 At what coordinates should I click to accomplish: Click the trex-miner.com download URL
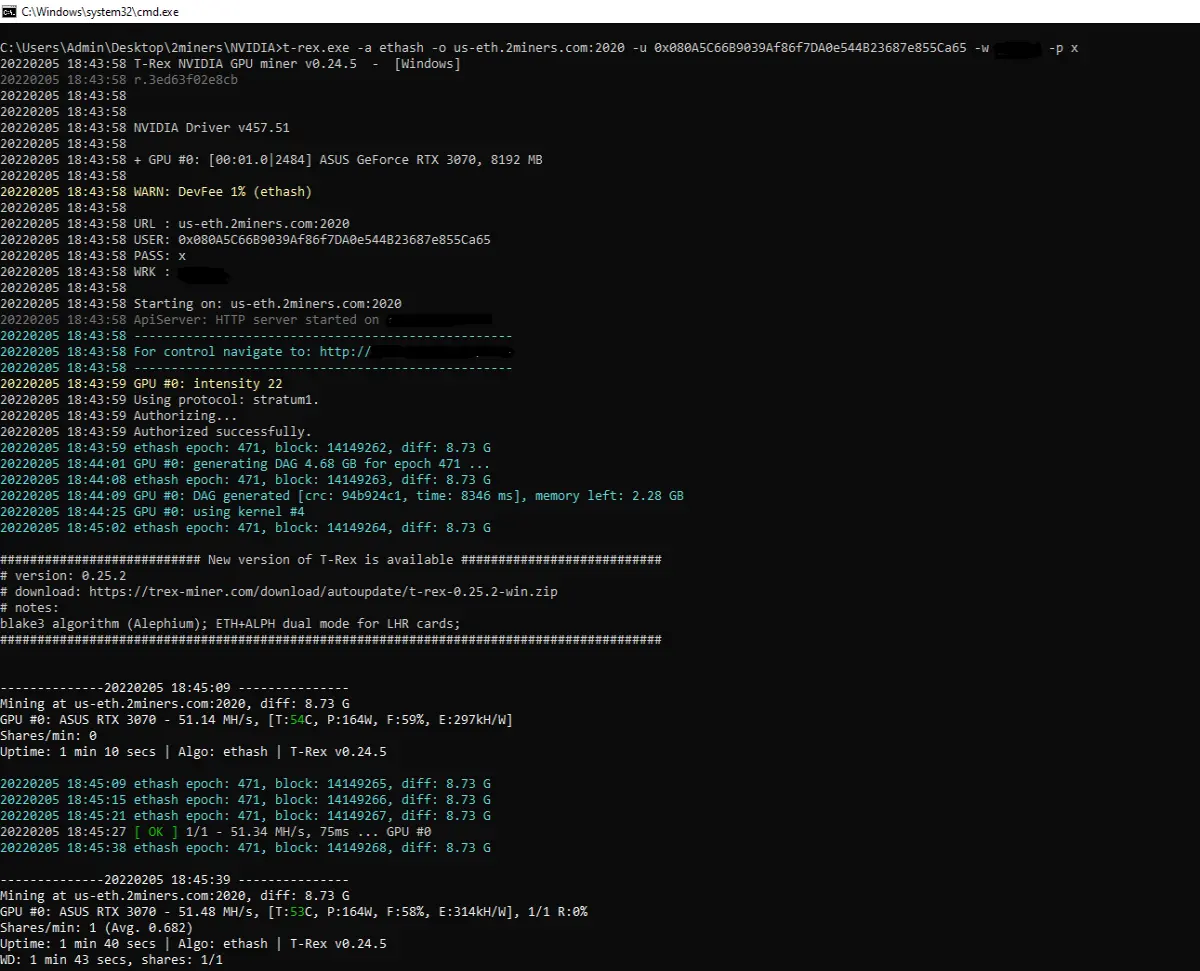pyautogui.click(x=323, y=592)
